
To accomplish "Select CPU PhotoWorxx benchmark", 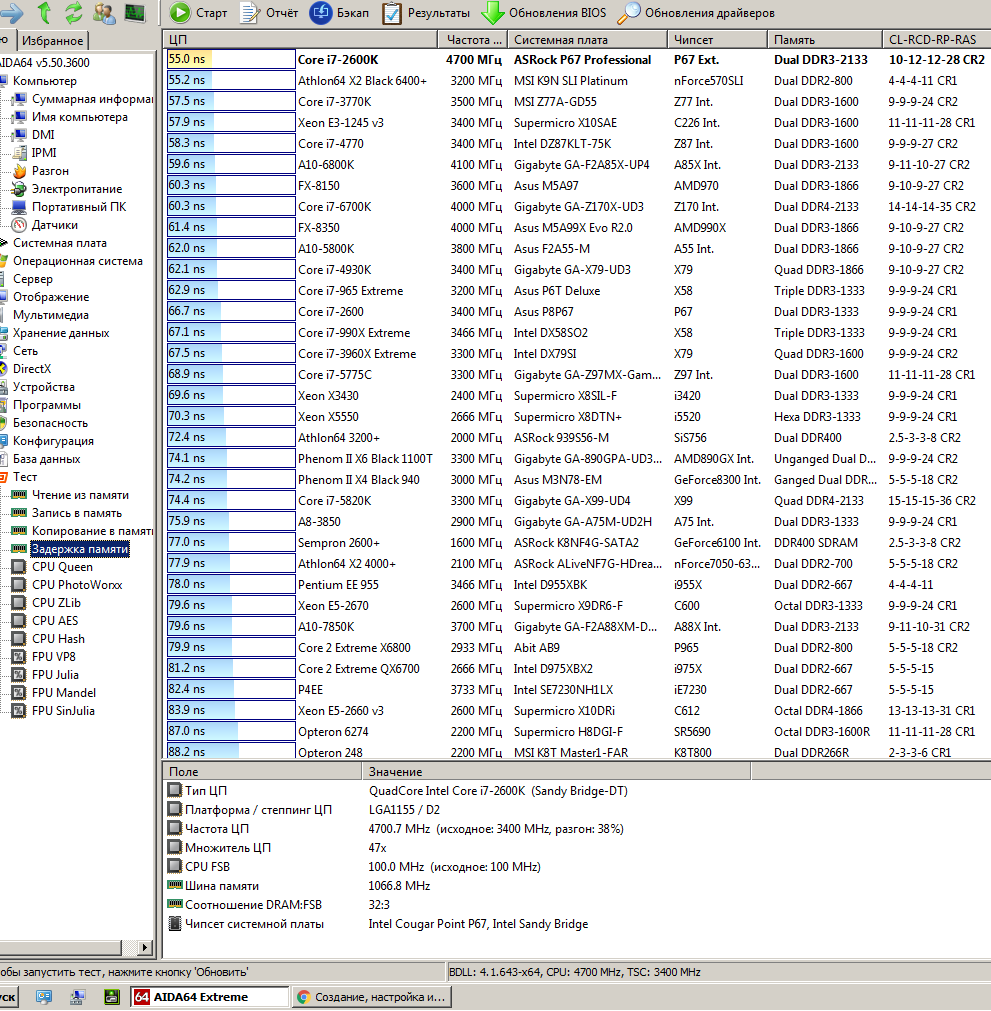I will pyautogui.click(x=68, y=585).
